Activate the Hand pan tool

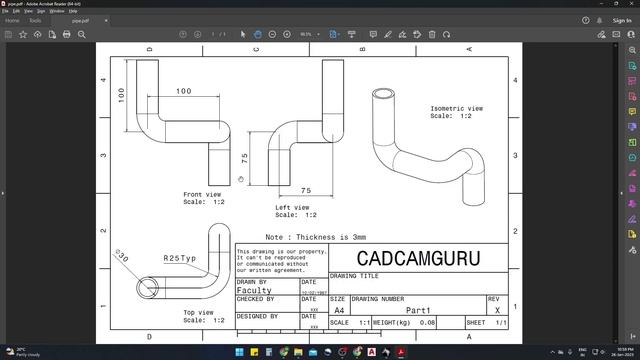258,35
